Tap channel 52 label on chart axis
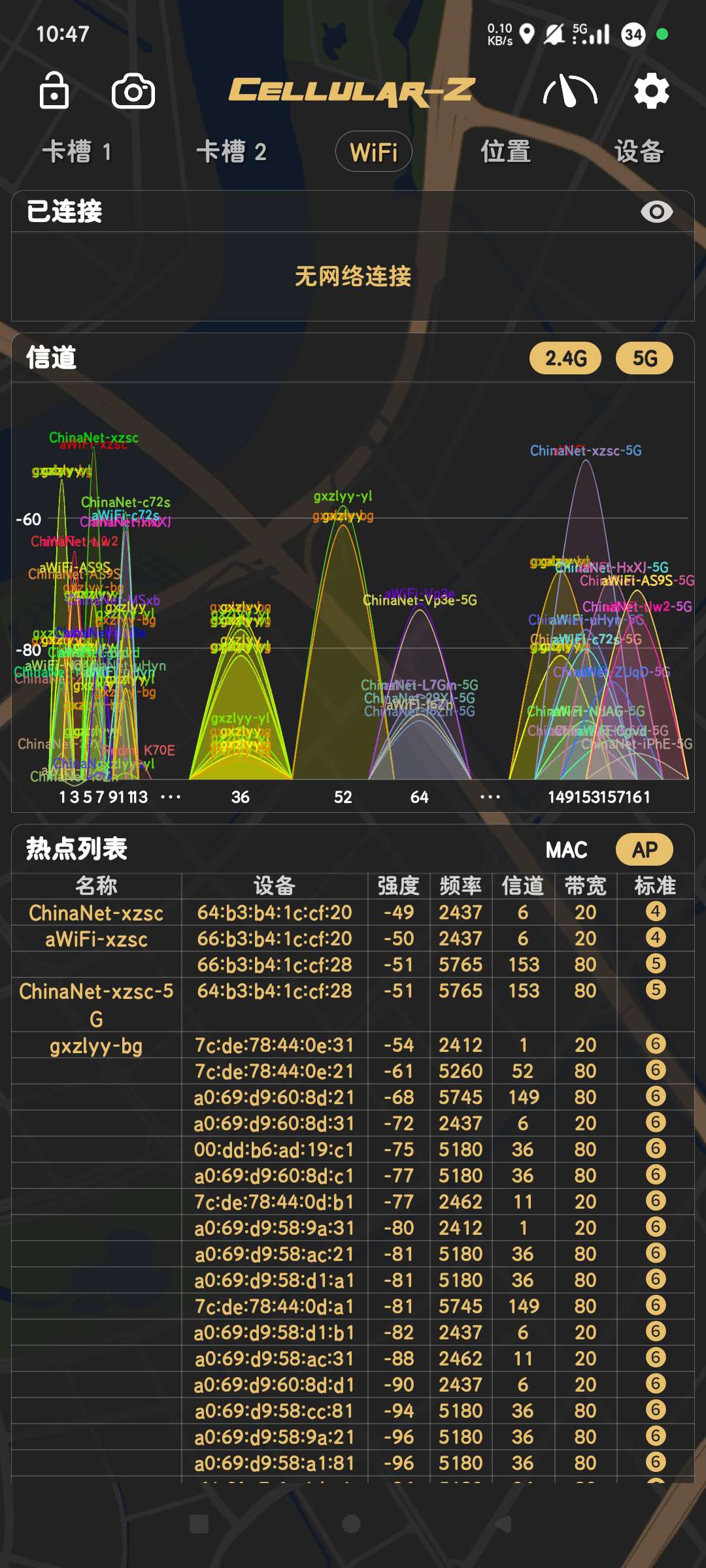The image size is (706, 1568). (x=343, y=797)
